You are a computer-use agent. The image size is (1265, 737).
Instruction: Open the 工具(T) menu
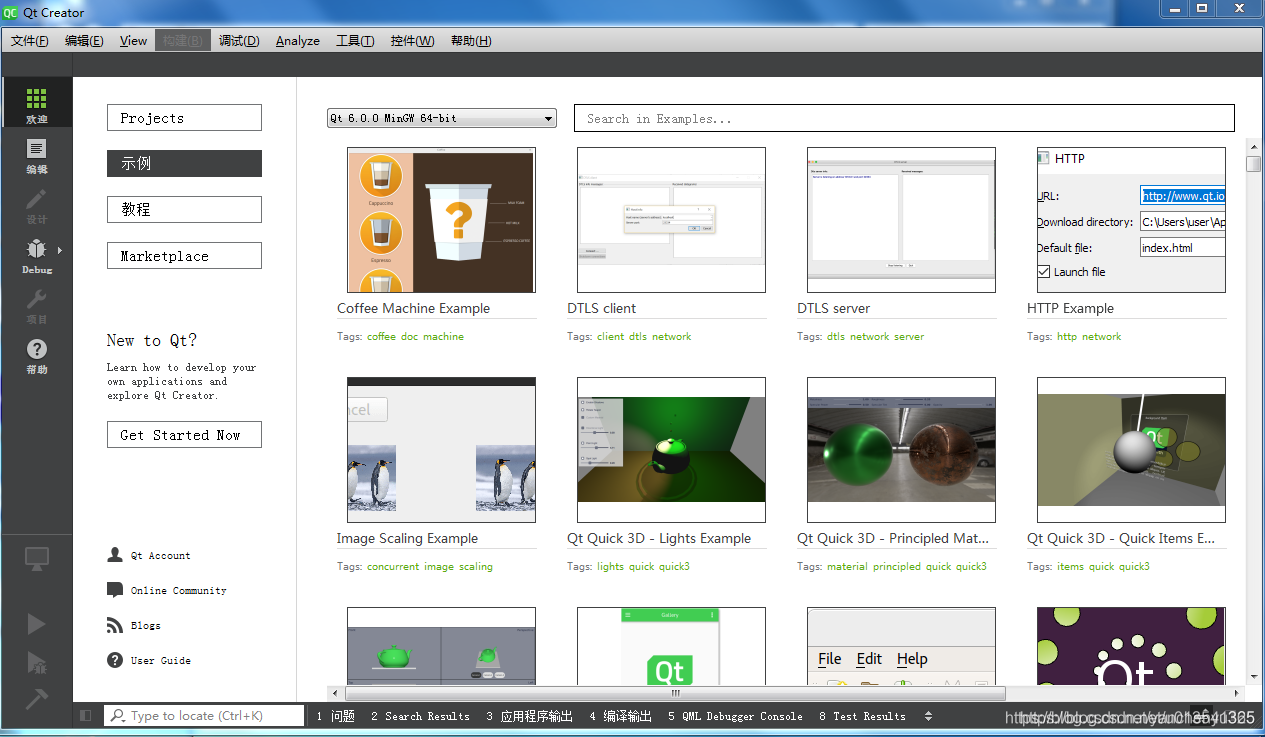[355, 41]
